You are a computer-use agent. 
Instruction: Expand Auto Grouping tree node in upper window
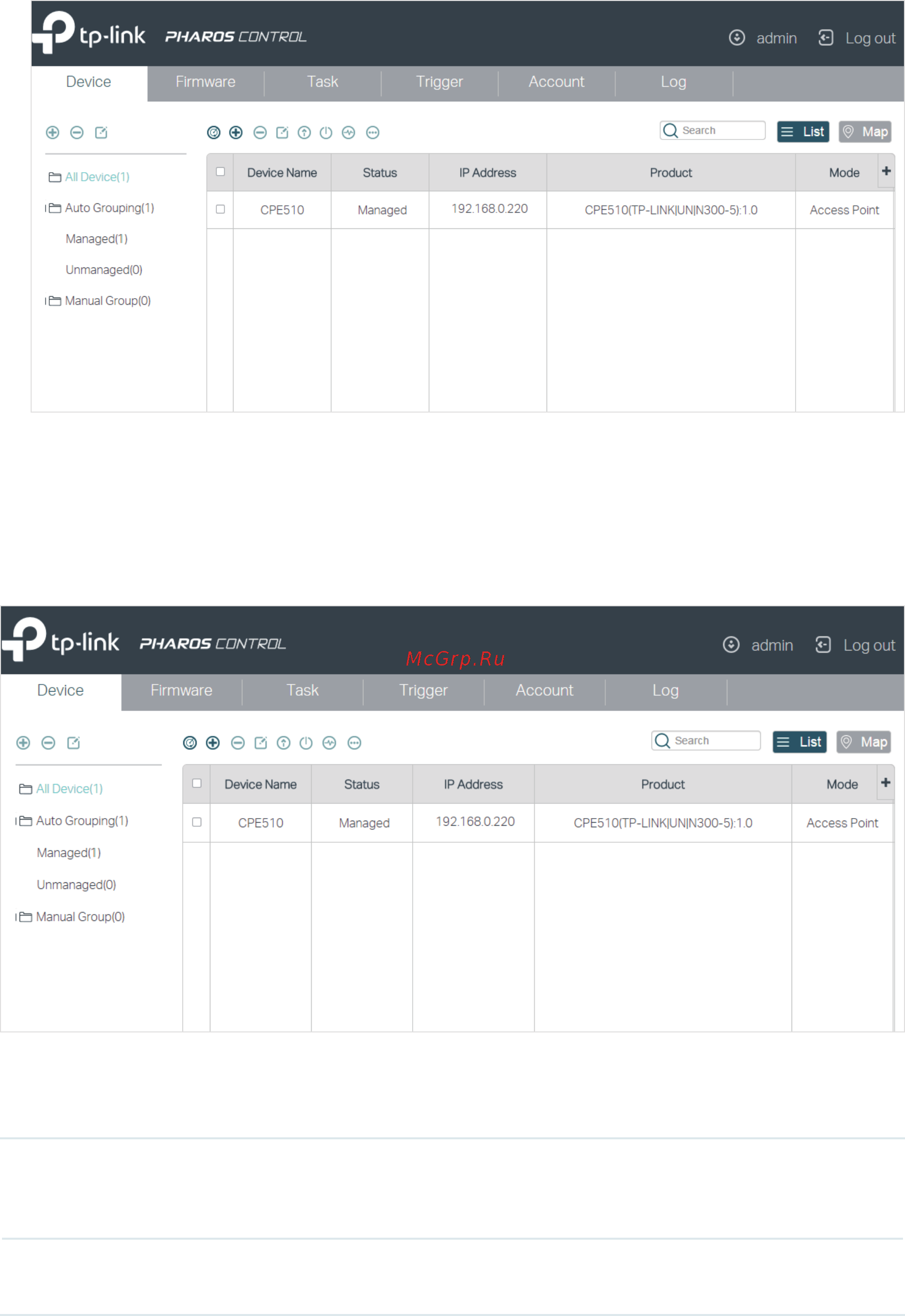coord(46,208)
